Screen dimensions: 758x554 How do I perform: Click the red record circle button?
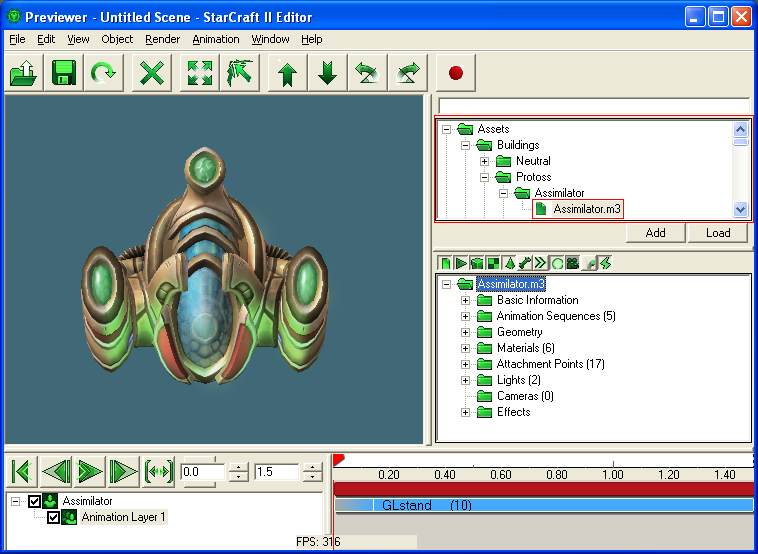coord(456,73)
